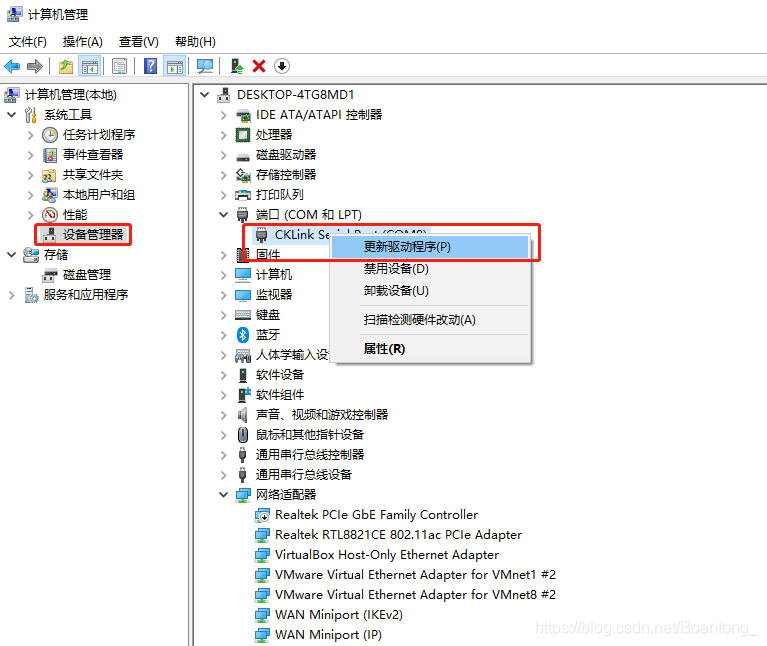Click the Export list toolbar icon
The width and height of the screenshot is (767, 646).
coord(119,66)
